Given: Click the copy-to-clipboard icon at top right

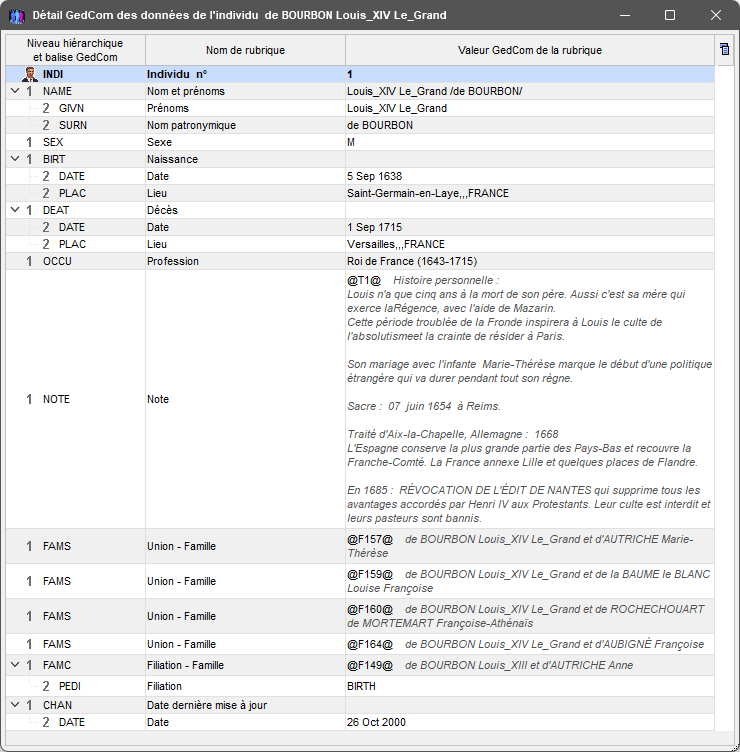Looking at the screenshot, I should click(724, 49).
